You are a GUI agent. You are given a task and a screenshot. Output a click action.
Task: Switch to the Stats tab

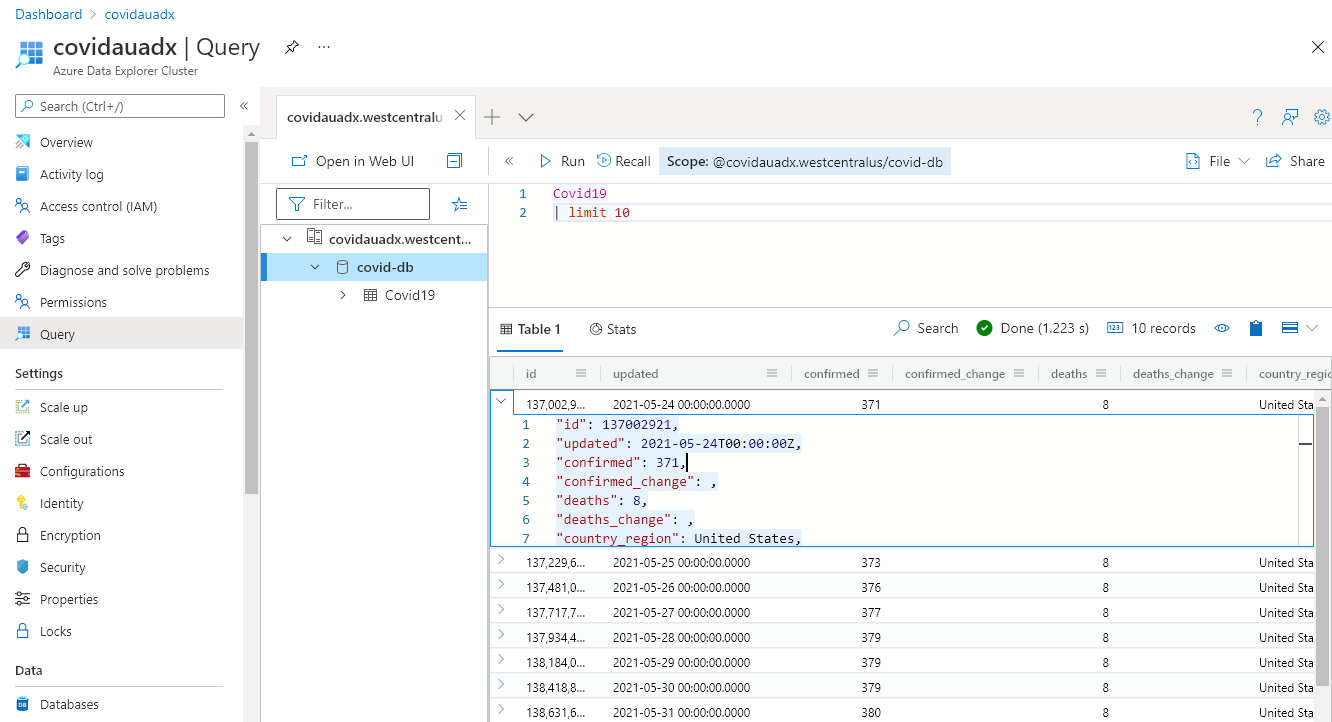pos(613,329)
